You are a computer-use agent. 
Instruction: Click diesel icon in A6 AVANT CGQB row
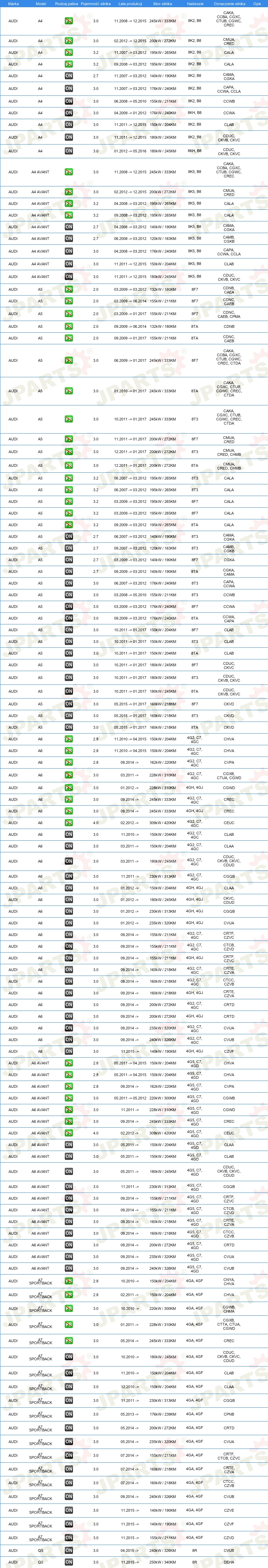[69, 1186]
